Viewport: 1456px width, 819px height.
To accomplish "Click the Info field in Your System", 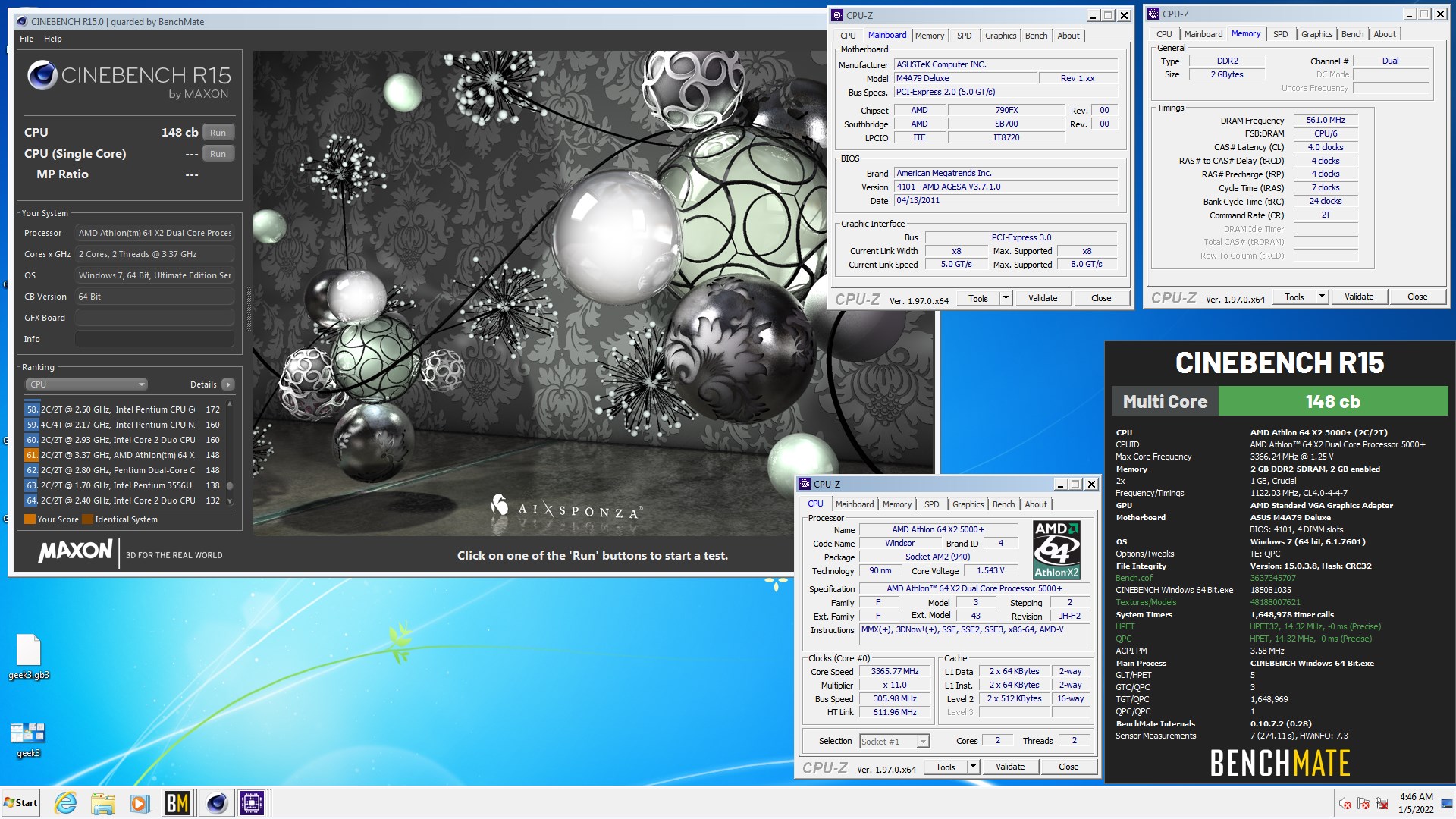I will [154, 339].
